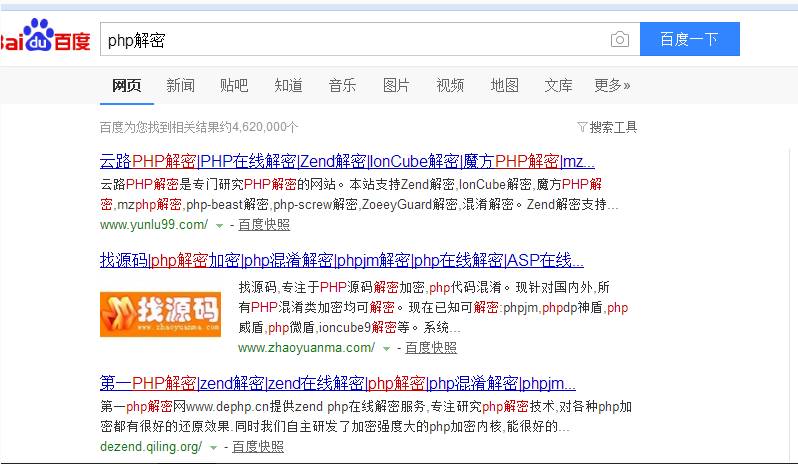Screen dimensions: 798x464
Task: Open the 贴吧 tab
Action: [x=234, y=85]
